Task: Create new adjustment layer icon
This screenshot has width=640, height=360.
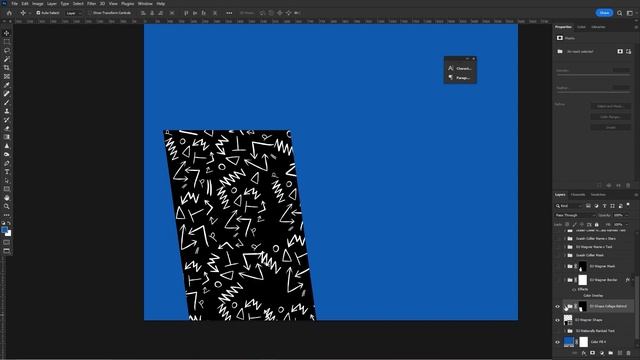Action: (x=602, y=353)
